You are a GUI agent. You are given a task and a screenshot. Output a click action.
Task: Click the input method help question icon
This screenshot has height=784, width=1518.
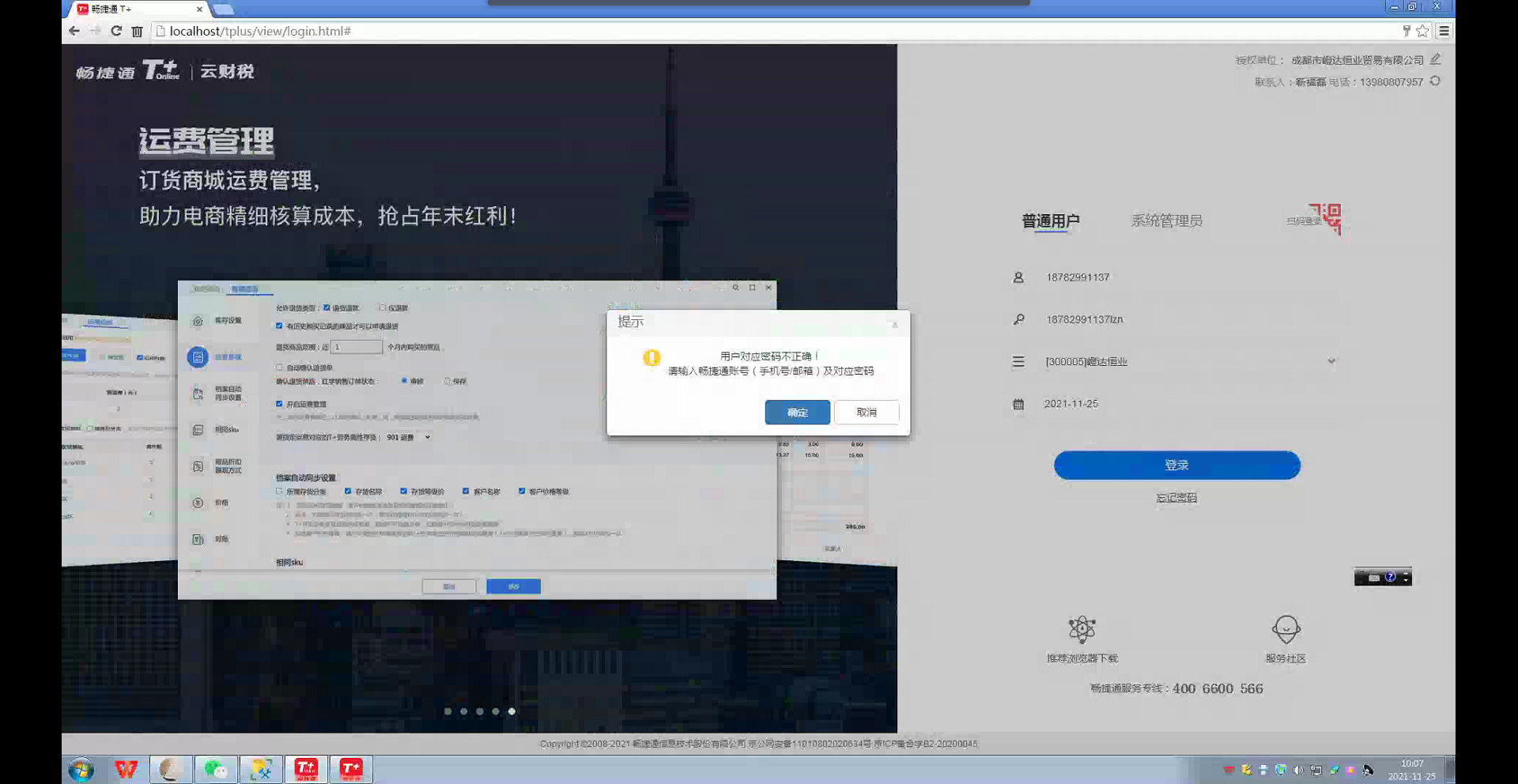point(1390,577)
